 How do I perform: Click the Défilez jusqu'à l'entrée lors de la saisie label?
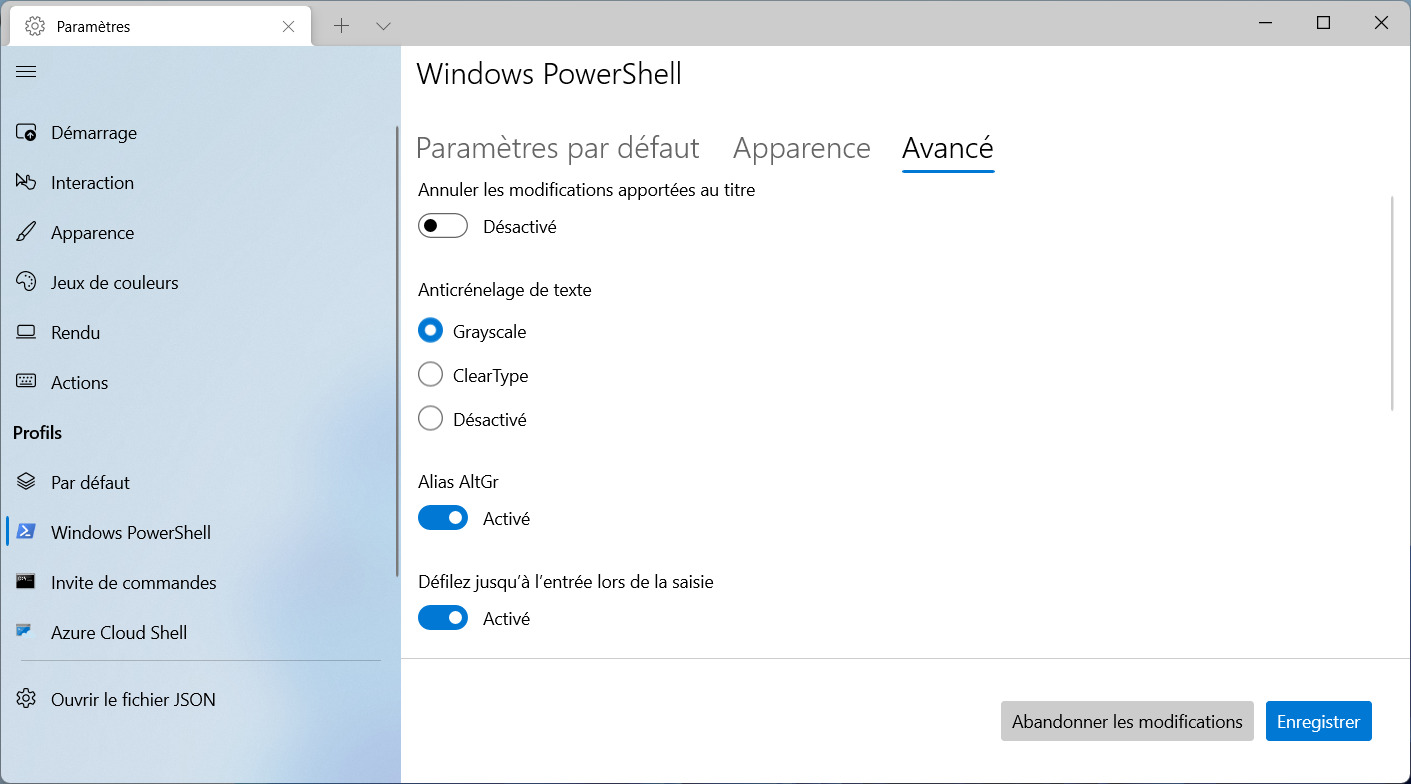click(x=566, y=581)
